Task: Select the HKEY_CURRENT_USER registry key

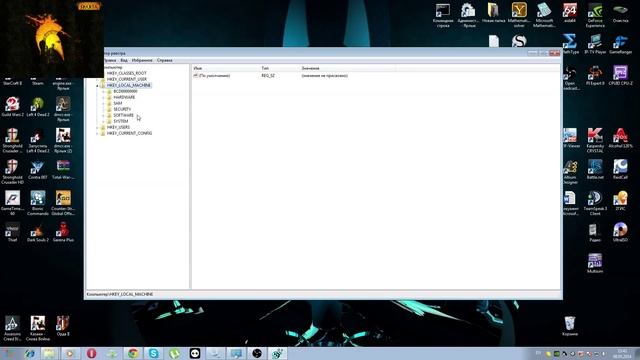Action: click(x=127, y=79)
